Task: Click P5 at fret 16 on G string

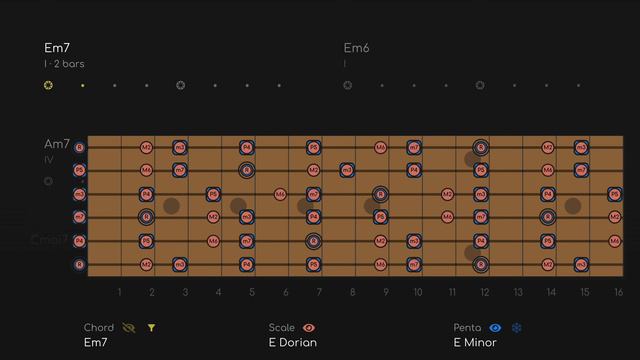Action: [x=615, y=194]
